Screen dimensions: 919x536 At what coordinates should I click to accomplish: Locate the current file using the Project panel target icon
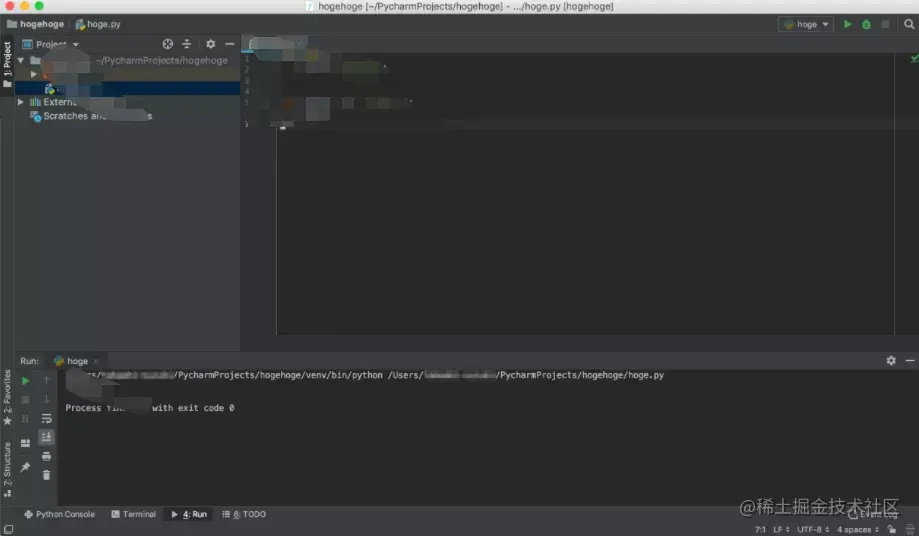[x=168, y=44]
